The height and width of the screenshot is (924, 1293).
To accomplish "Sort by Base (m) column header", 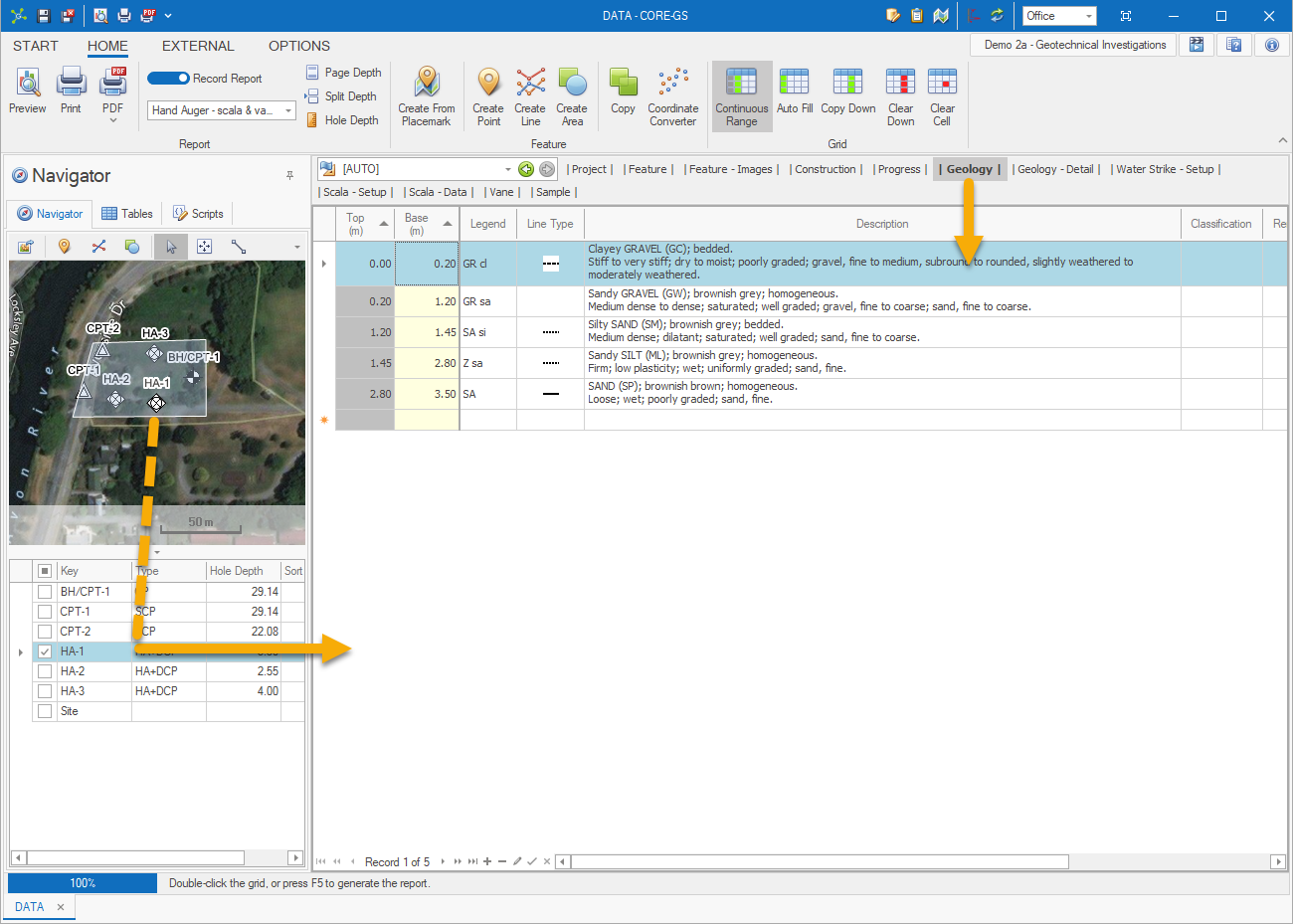I will tap(427, 224).
